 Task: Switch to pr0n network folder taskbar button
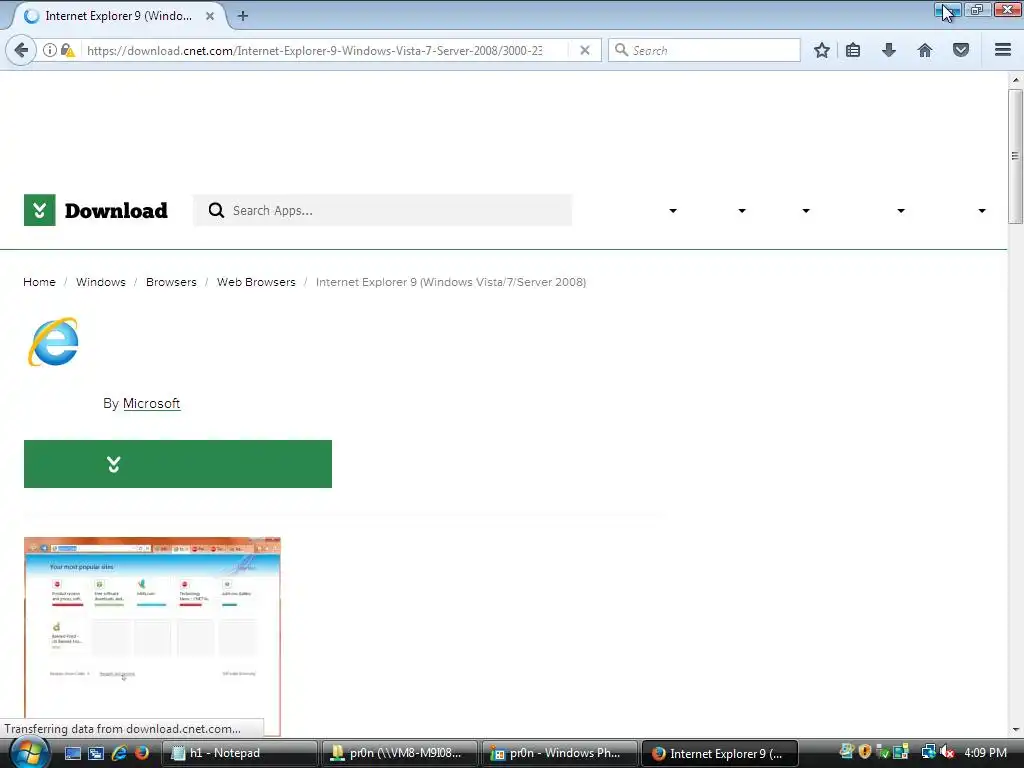point(400,753)
